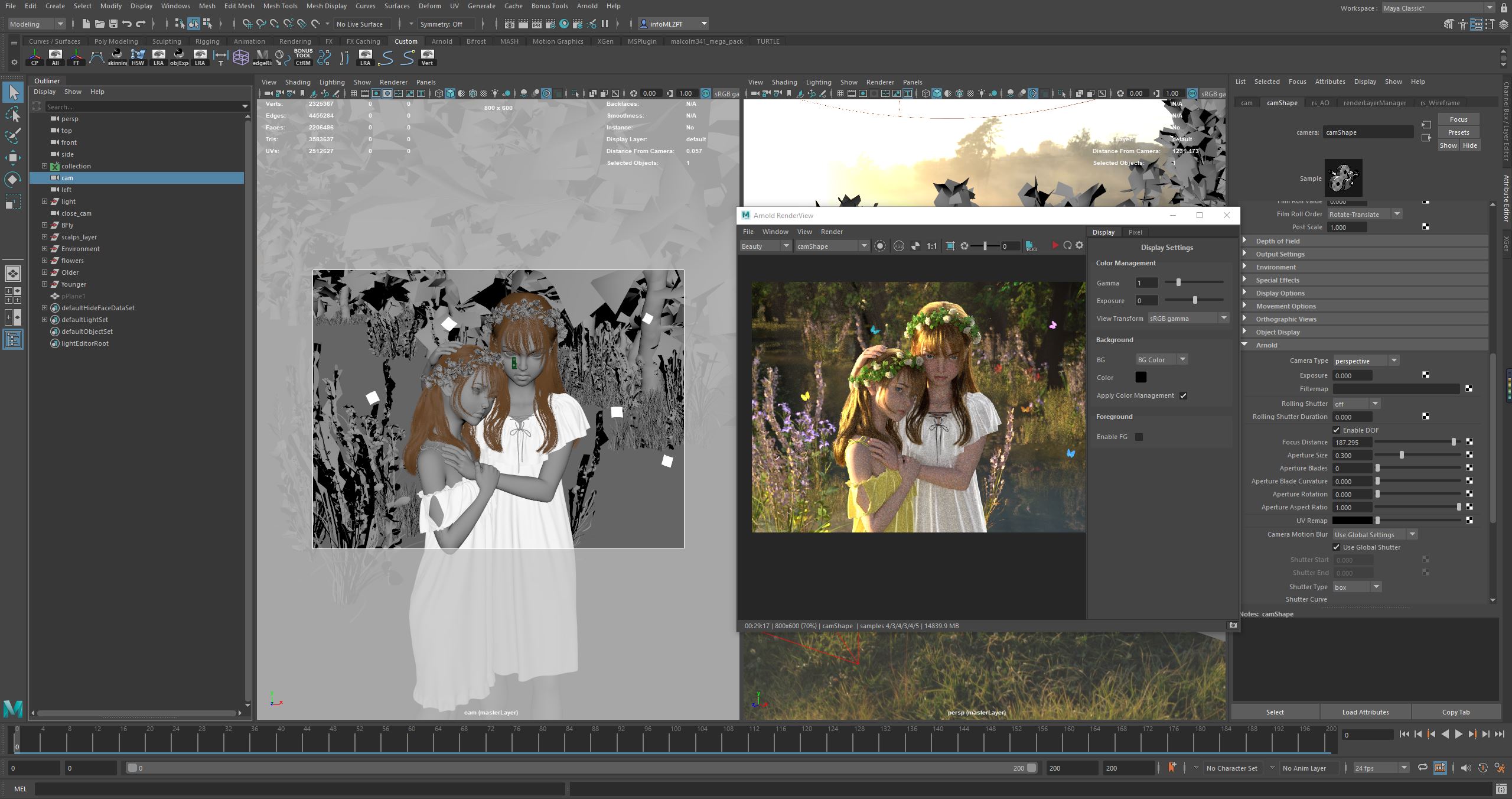This screenshot has height=799, width=1512.
Task: Select the Paint Selection tool in toolbox
Action: click(x=13, y=136)
